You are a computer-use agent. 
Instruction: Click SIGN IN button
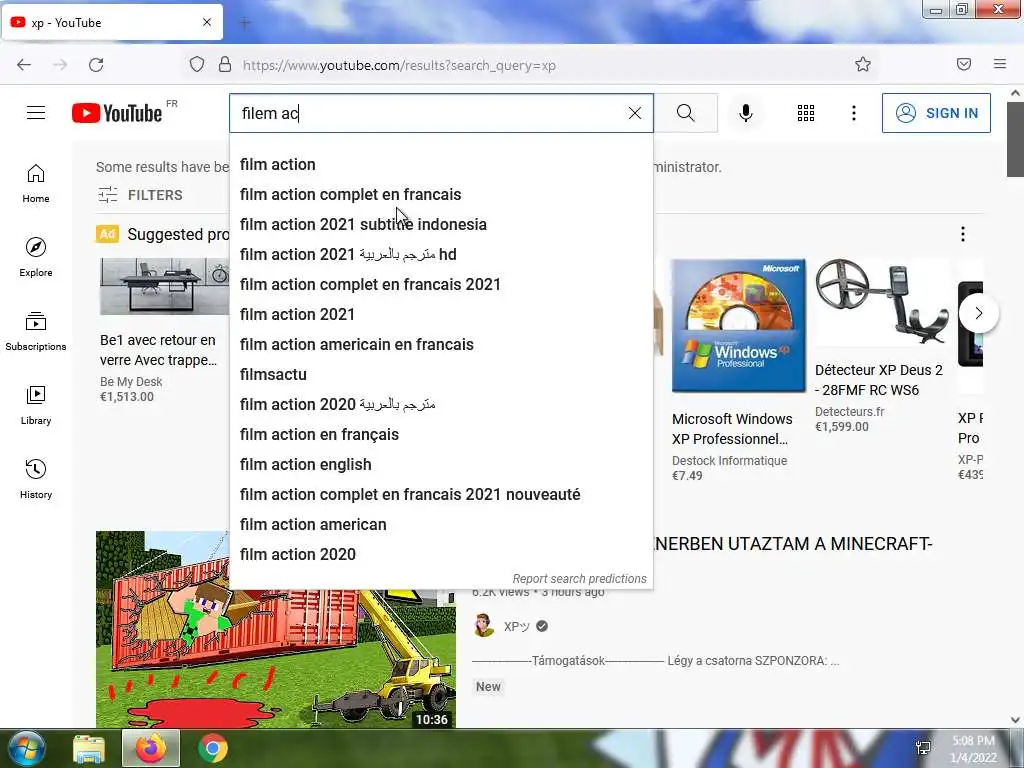click(936, 113)
